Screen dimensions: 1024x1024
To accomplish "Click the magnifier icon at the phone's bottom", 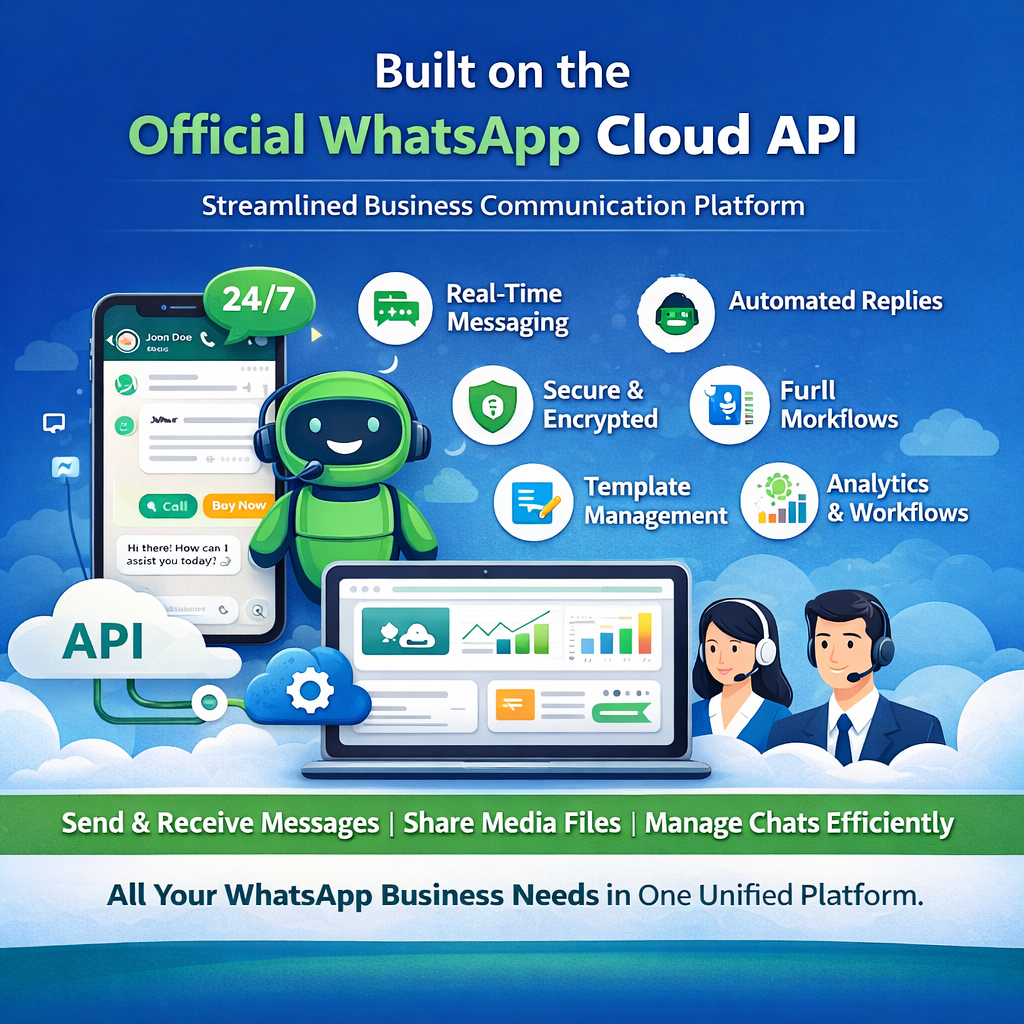I will coord(257,609).
